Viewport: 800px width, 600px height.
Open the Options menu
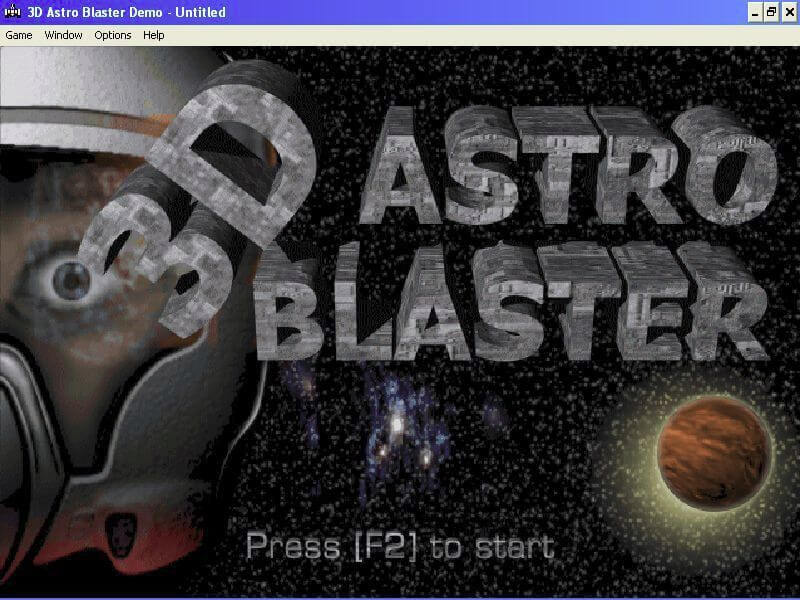[113, 35]
